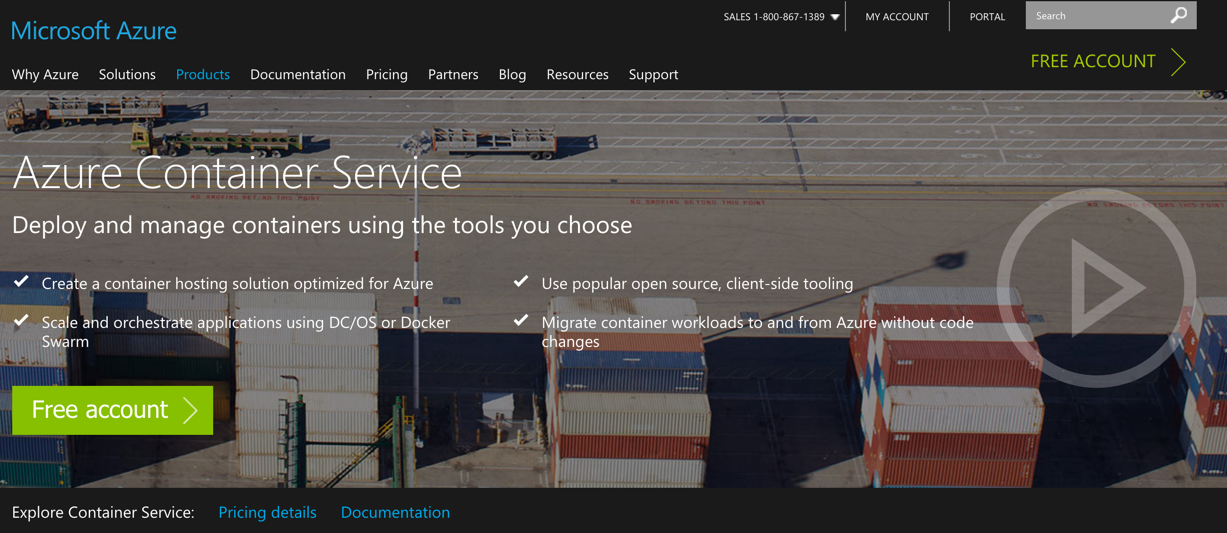Click 'Use popular open source, client-side tooling' text
This screenshot has width=1227, height=533.
pyautogui.click(x=697, y=284)
